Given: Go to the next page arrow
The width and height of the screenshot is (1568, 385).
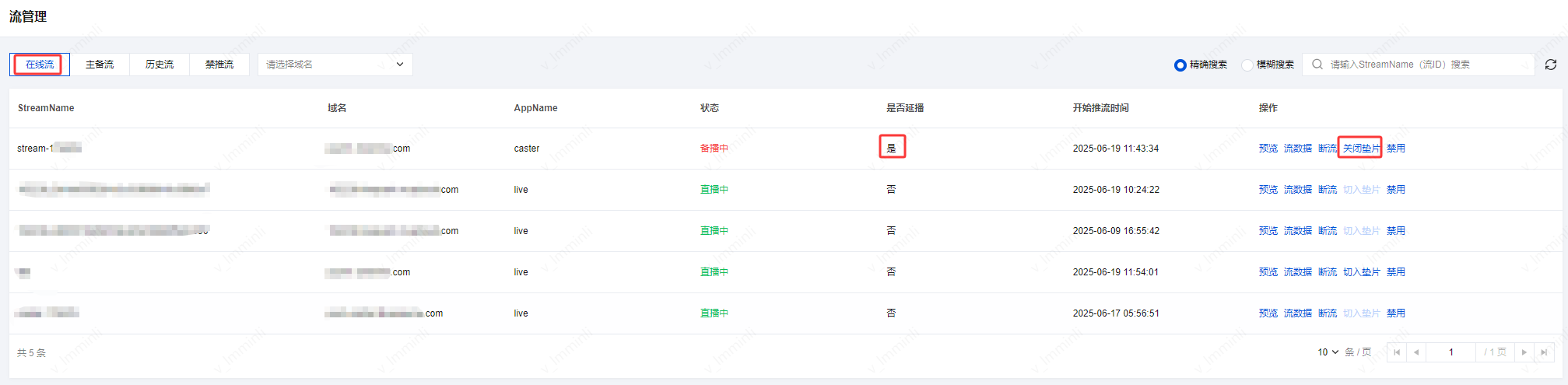Looking at the screenshot, I should pyautogui.click(x=1524, y=352).
